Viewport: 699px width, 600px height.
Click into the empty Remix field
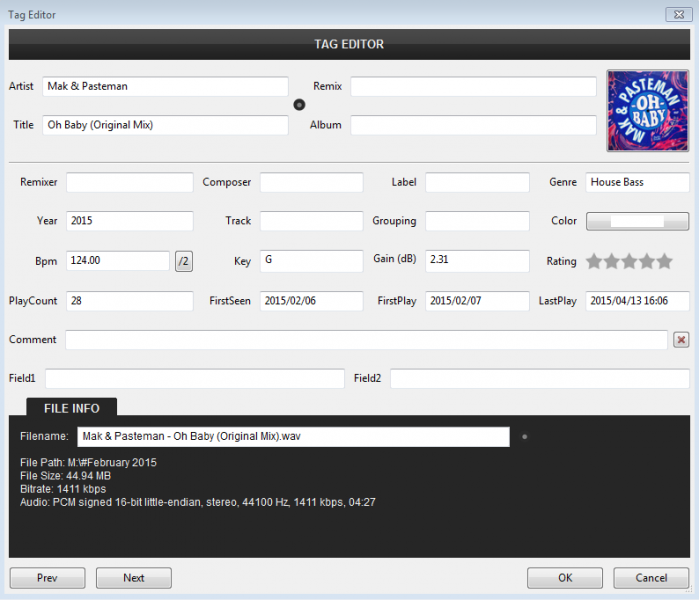(x=473, y=86)
